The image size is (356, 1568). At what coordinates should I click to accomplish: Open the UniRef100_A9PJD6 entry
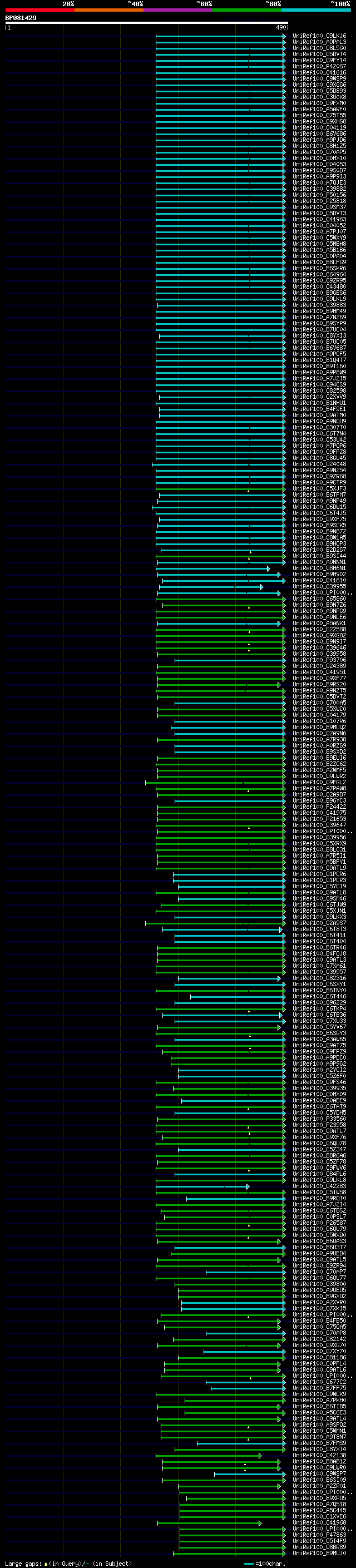coord(319,140)
